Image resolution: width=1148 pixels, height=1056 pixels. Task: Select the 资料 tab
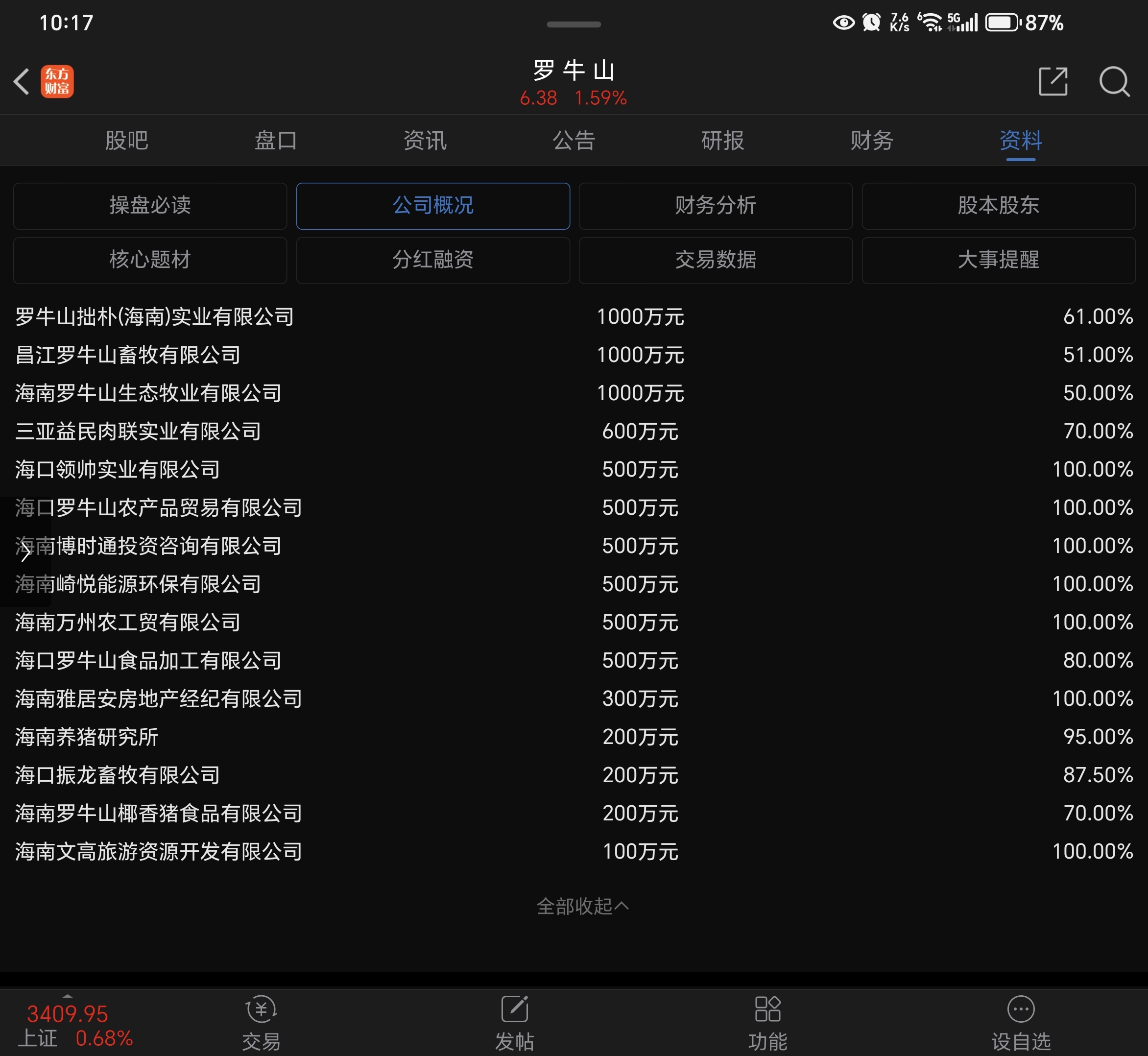click(1021, 140)
